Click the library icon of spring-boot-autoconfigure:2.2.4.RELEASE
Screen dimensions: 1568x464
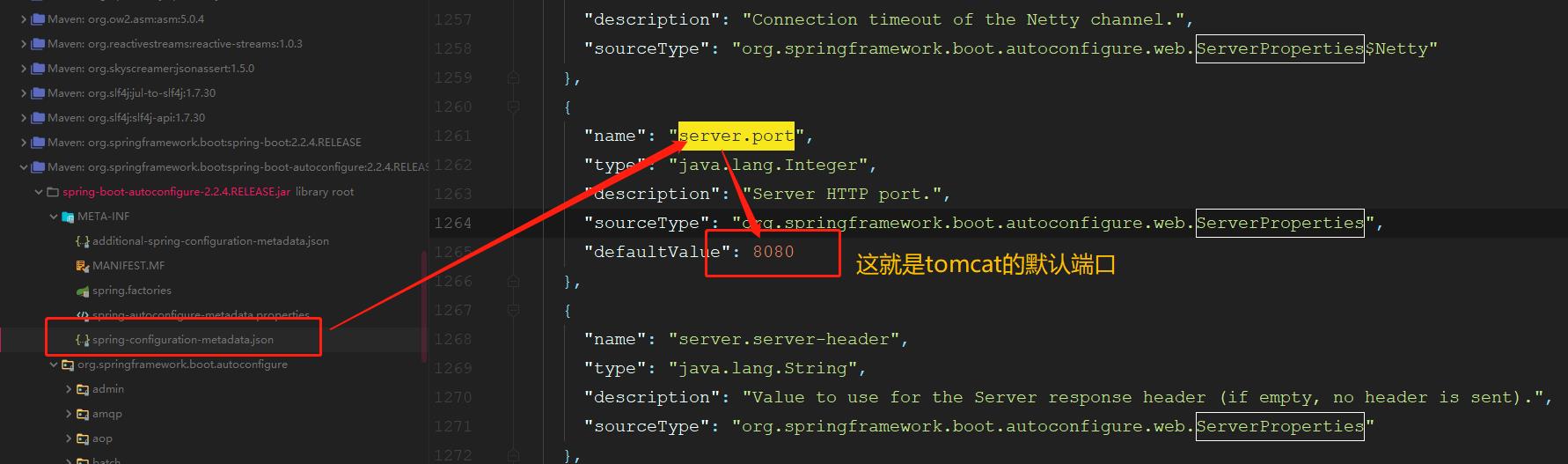tap(38, 166)
